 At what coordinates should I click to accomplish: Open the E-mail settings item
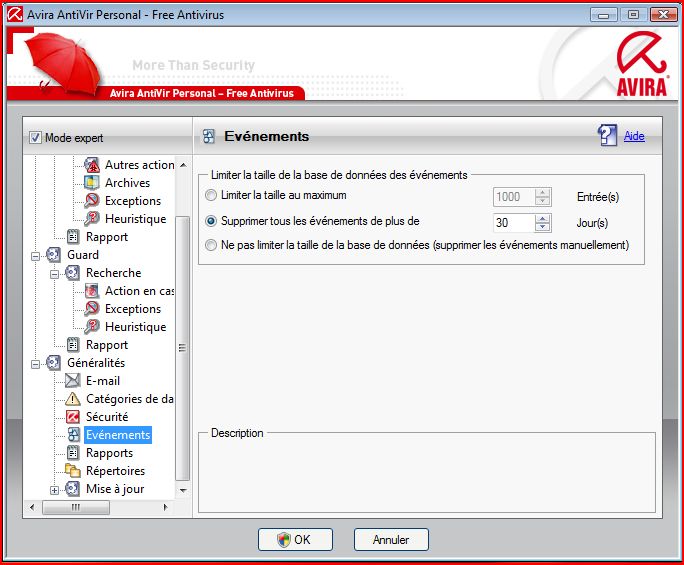[103, 381]
